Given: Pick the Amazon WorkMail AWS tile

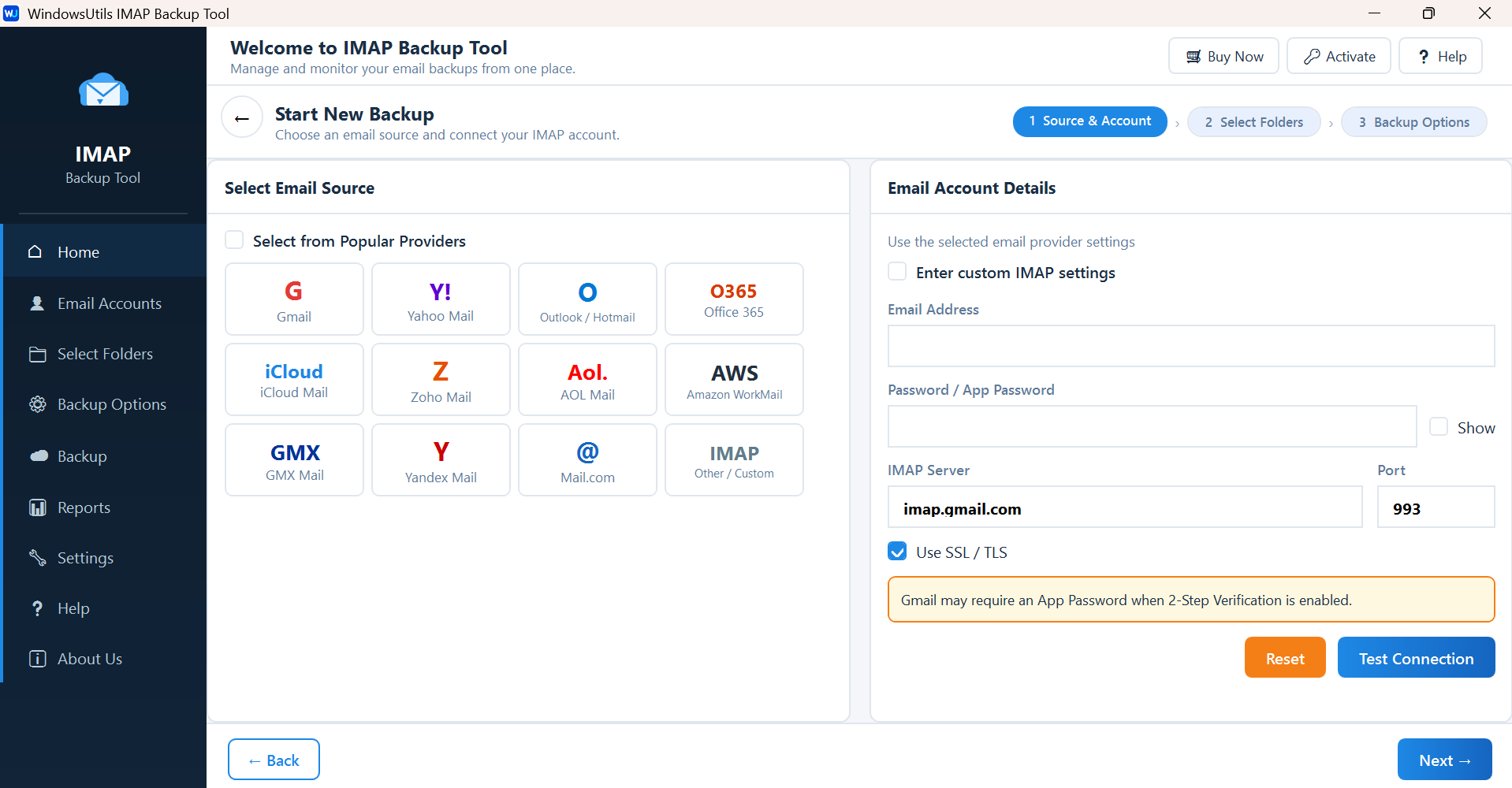Looking at the screenshot, I should (734, 380).
